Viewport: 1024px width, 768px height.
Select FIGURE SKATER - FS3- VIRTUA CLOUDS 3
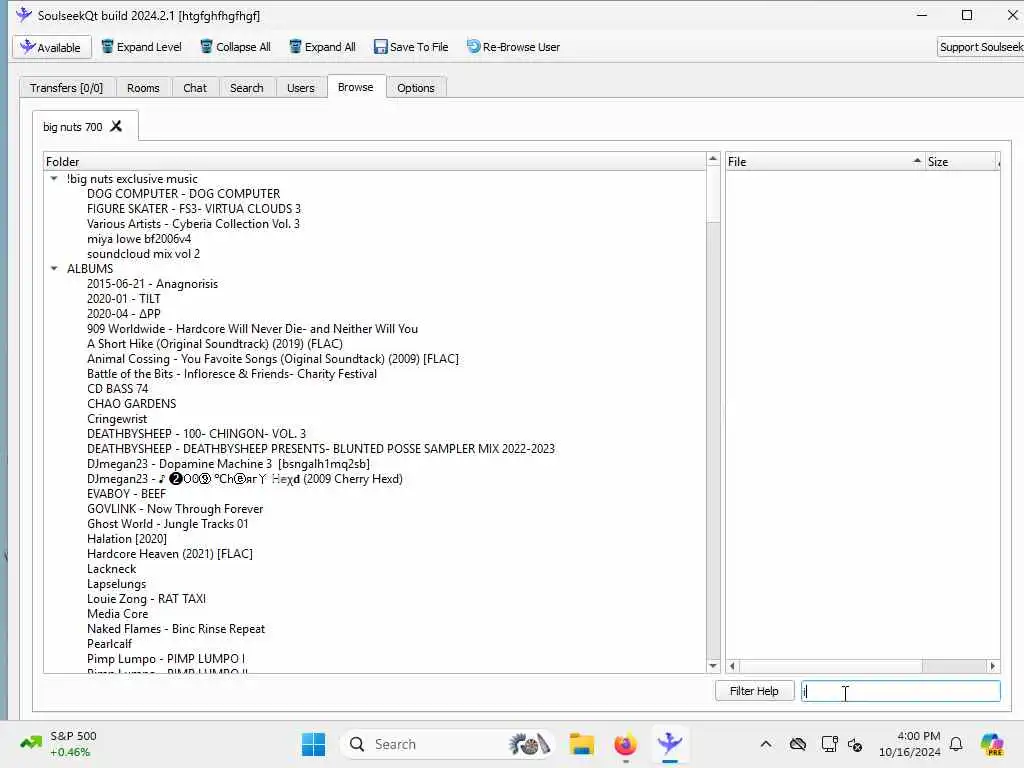[x=194, y=208]
